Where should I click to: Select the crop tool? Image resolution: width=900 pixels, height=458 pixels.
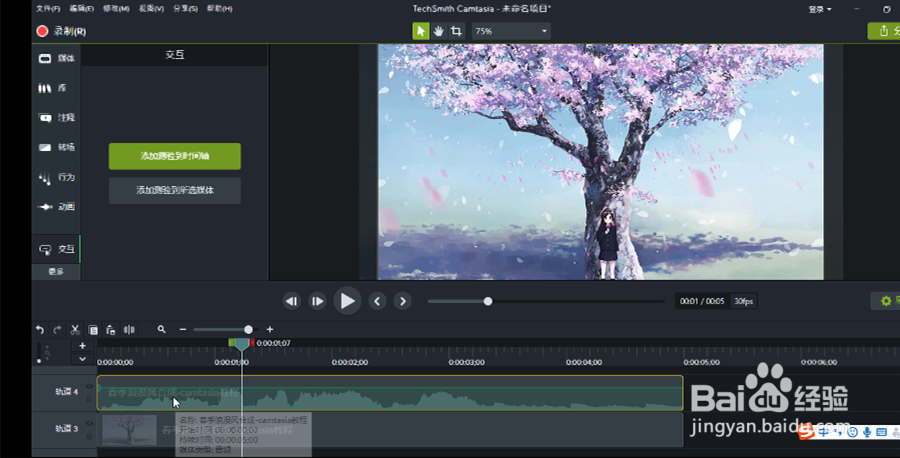coord(456,31)
